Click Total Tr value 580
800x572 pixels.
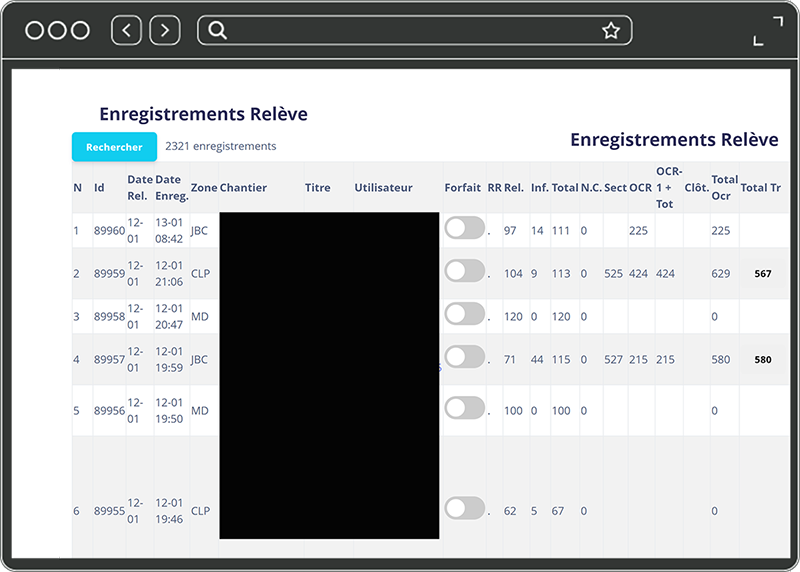pyautogui.click(x=763, y=360)
